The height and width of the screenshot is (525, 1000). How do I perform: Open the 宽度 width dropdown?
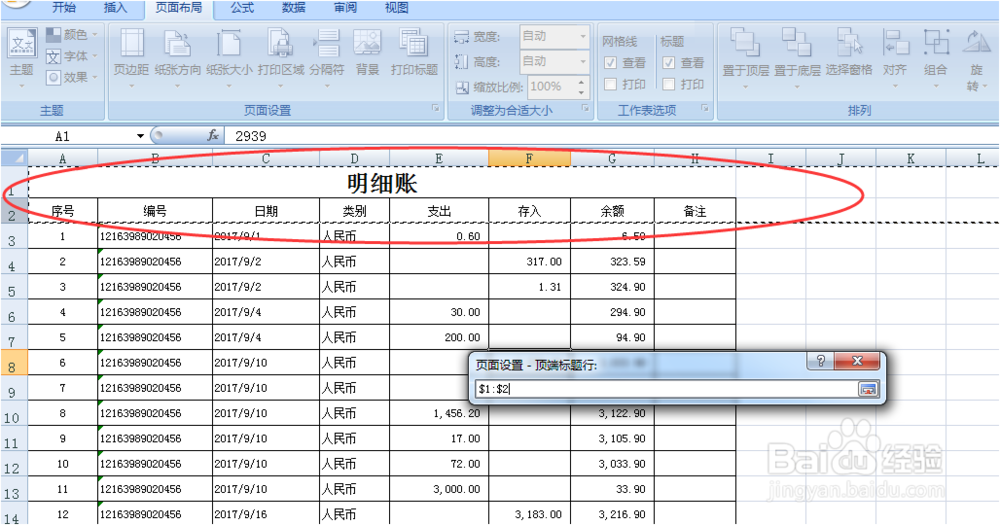coord(582,36)
